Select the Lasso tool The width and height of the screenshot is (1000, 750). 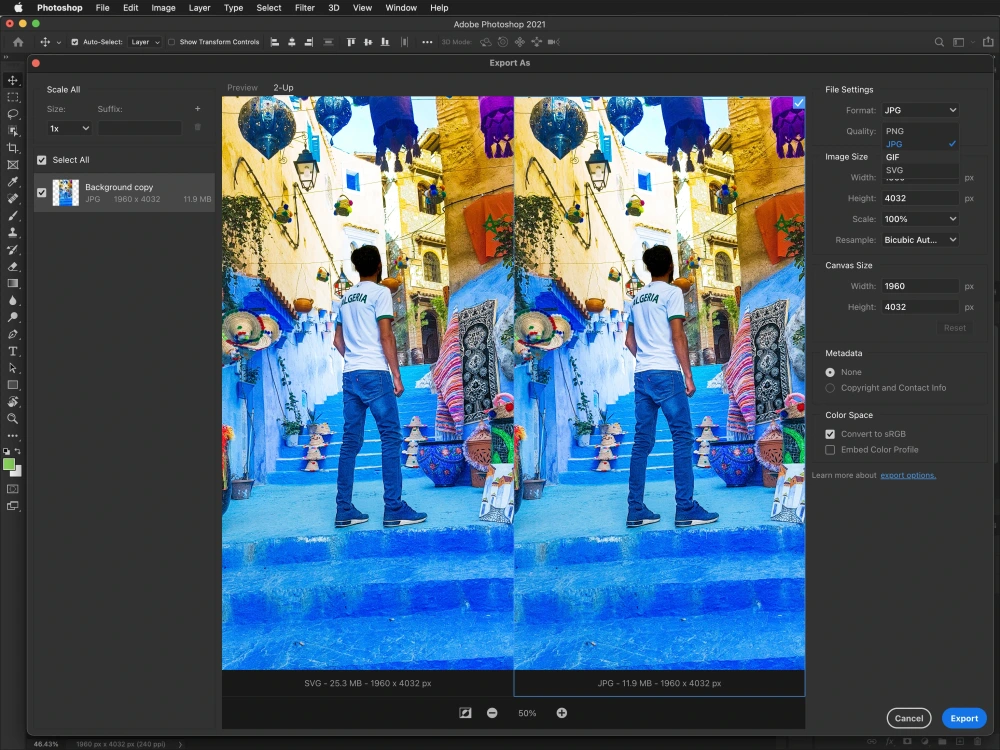click(x=13, y=114)
